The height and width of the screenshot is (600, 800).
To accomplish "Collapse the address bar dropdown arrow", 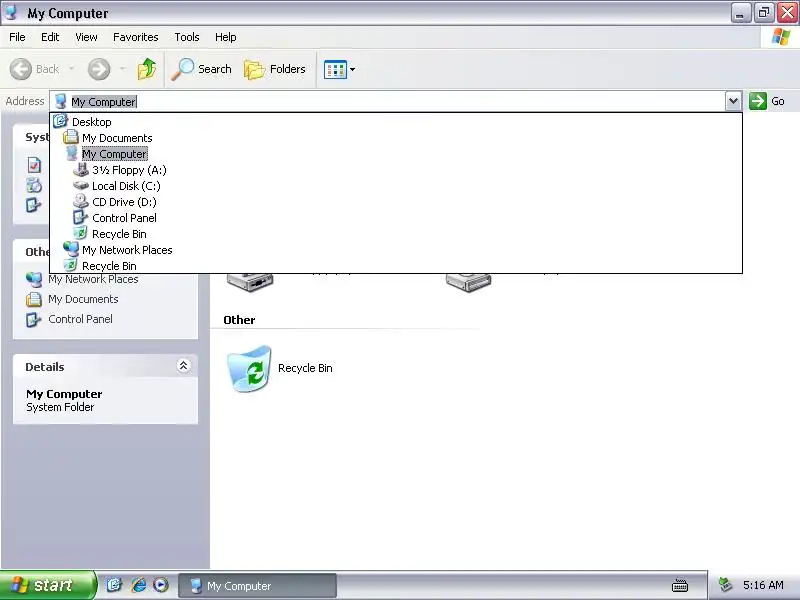I will 733,101.
